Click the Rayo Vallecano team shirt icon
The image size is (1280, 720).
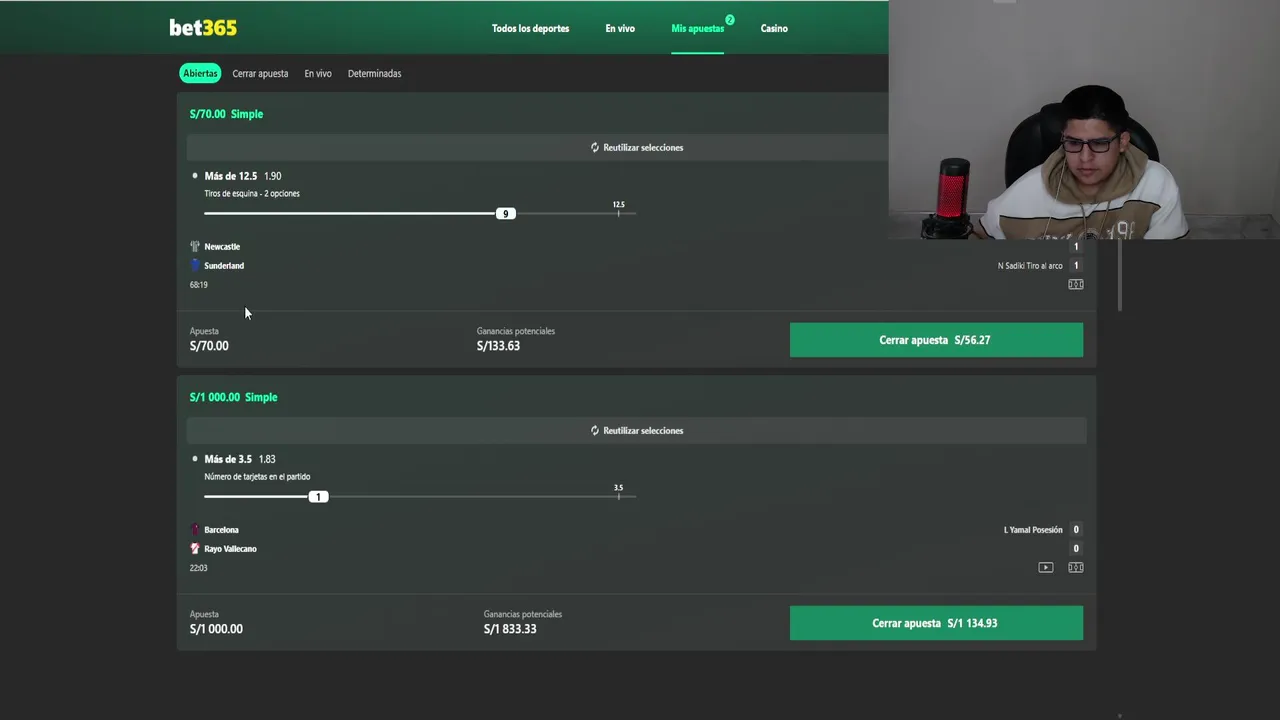[x=195, y=548]
